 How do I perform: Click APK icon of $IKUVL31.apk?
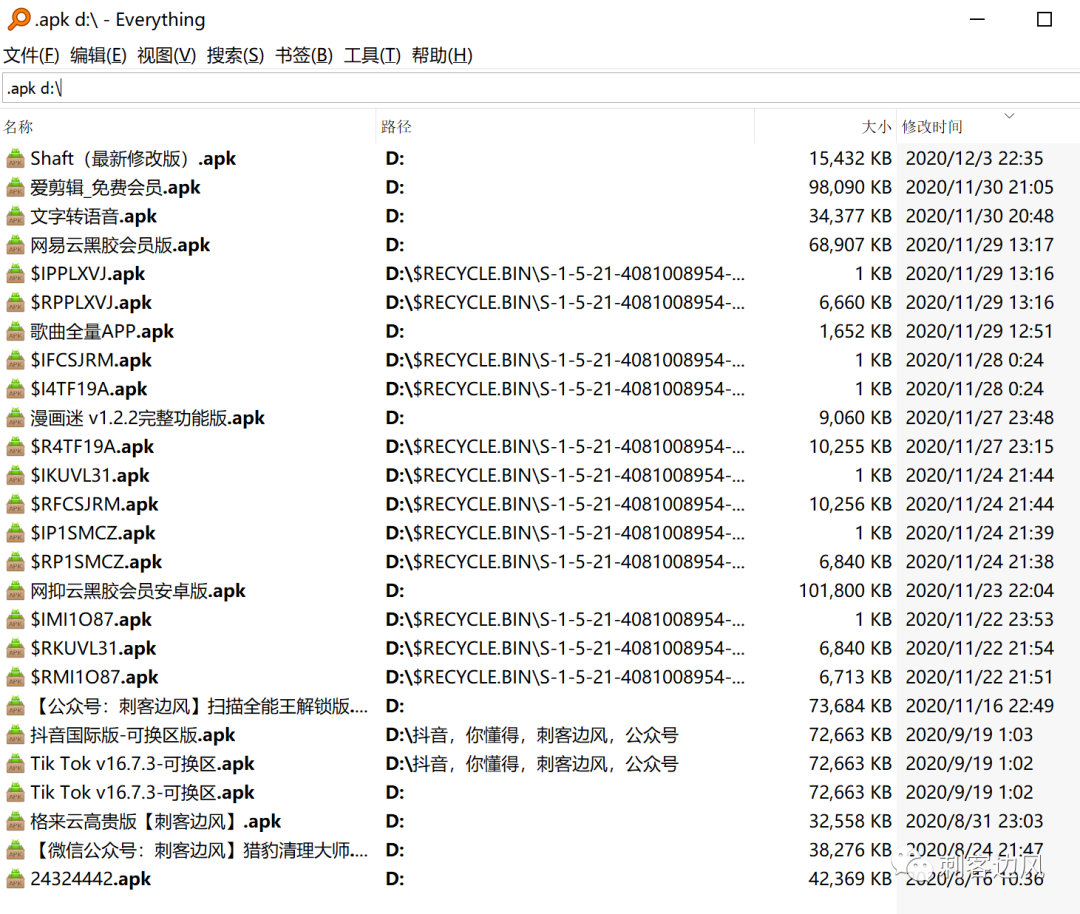click(15, 476)
